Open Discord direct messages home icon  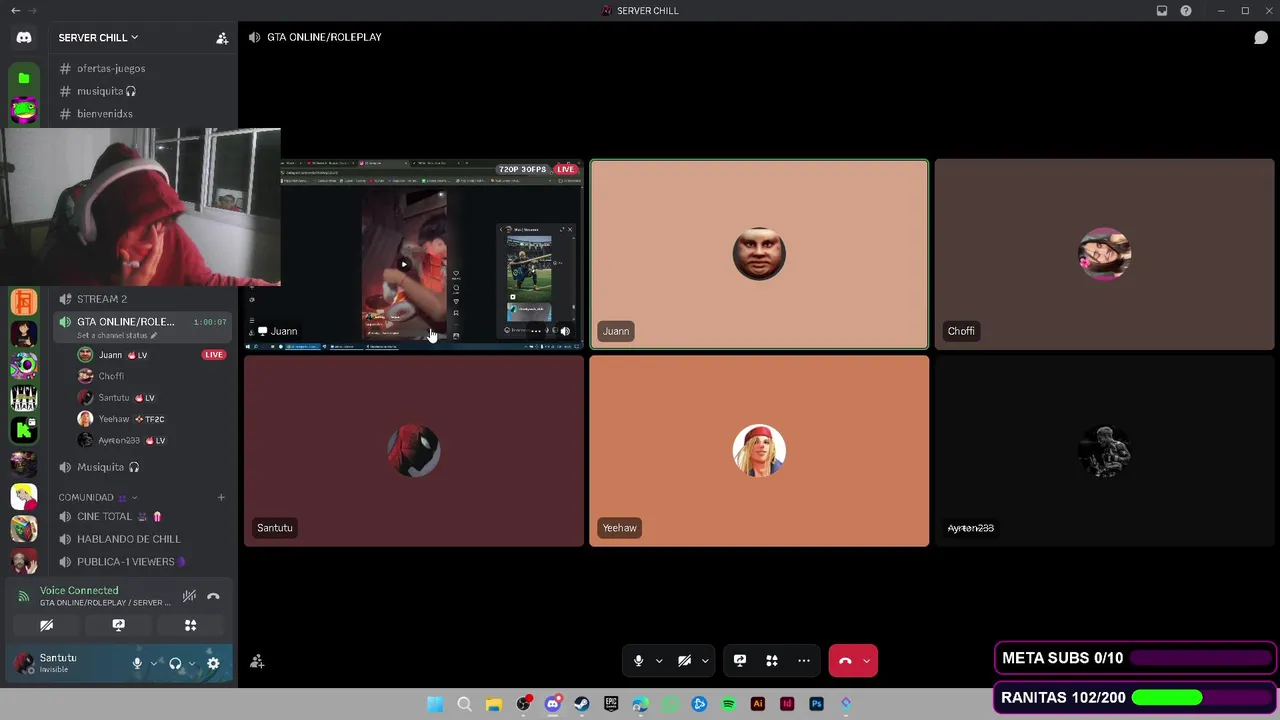point(24,37)
